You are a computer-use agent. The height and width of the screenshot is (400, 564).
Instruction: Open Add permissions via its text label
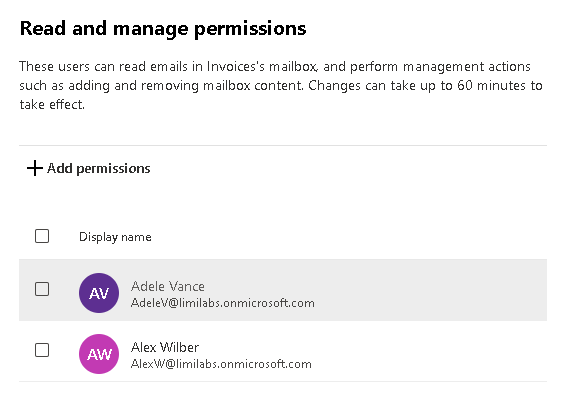point(99,168)
